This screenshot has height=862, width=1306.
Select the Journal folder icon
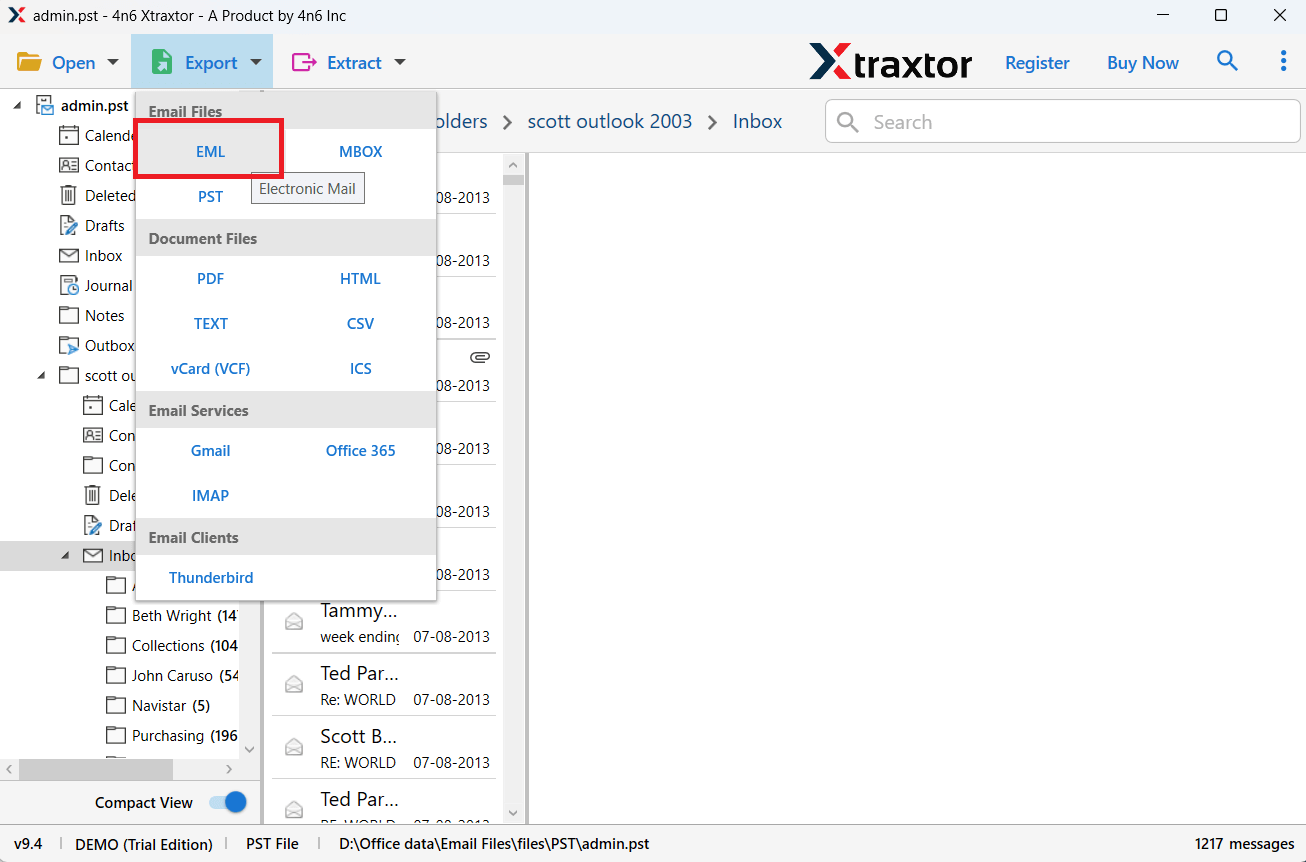pyautogui.click(x=68, y=285)
